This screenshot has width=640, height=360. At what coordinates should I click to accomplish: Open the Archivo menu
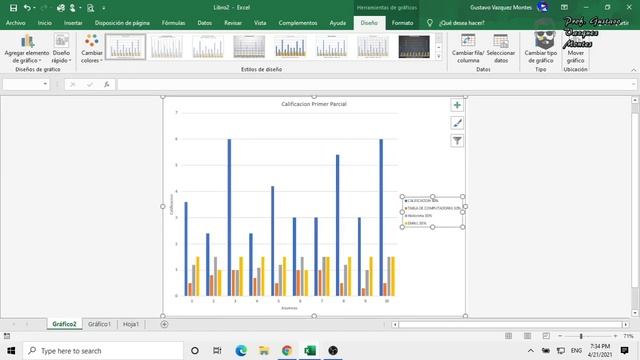(16, 23)
